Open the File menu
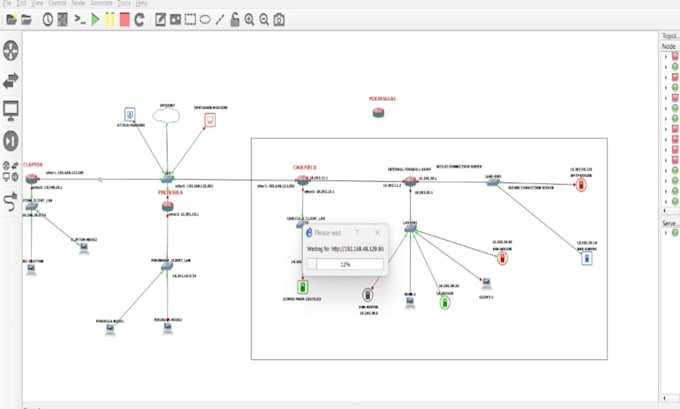 coord(7,3)
